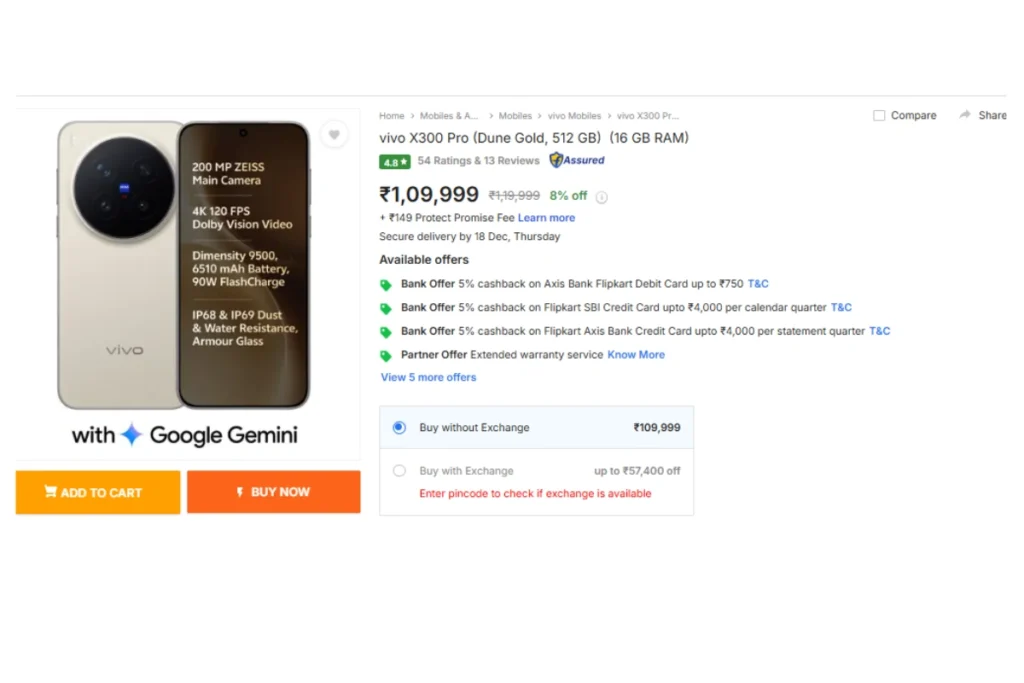Select Buy with Exchange radio button
Viewport: 1024px width, 683px height.
(x=400, y=471)
